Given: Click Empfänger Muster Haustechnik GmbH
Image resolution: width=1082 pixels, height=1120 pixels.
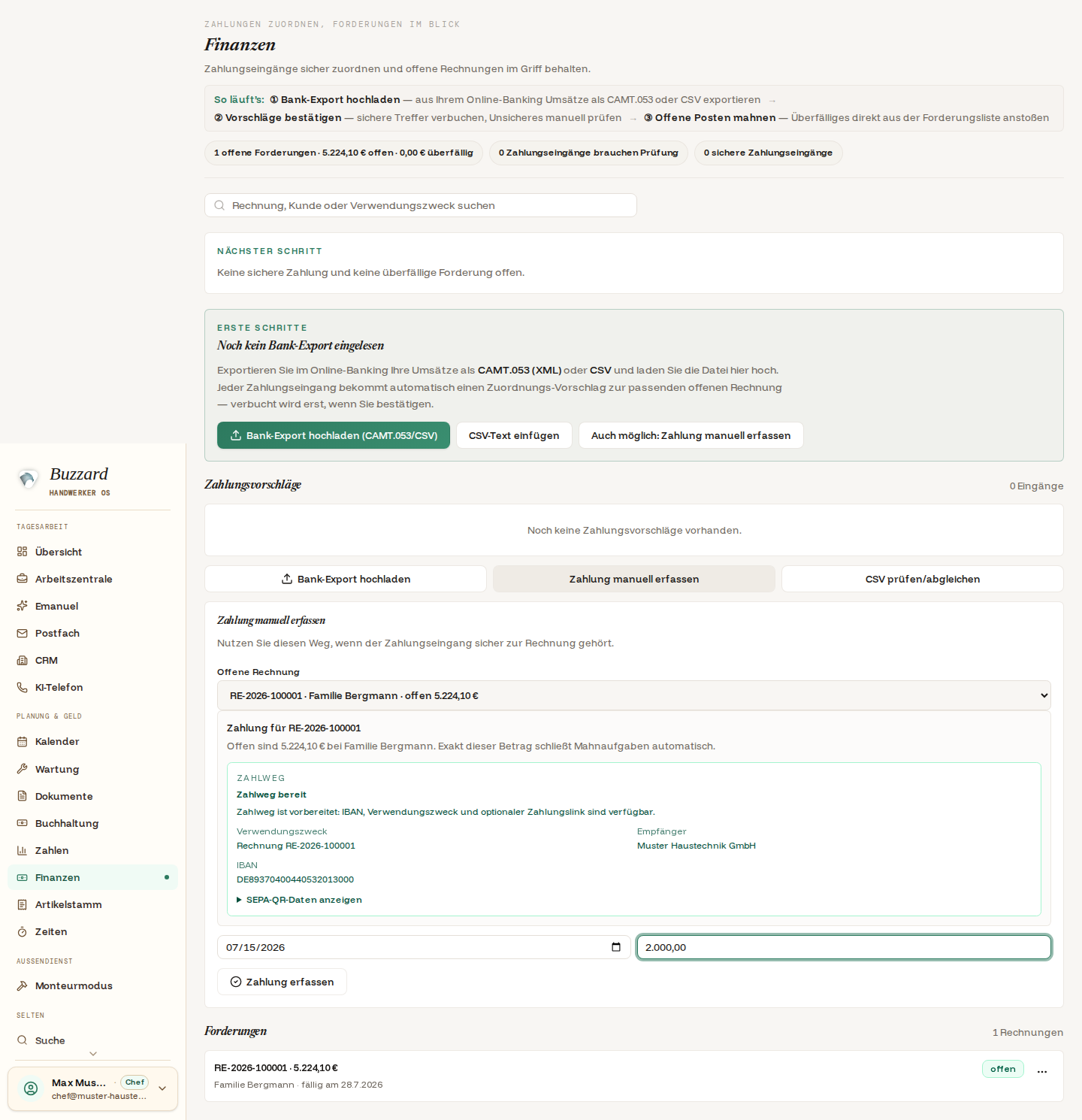Looking at the screenshot, I should pos(697,846).
